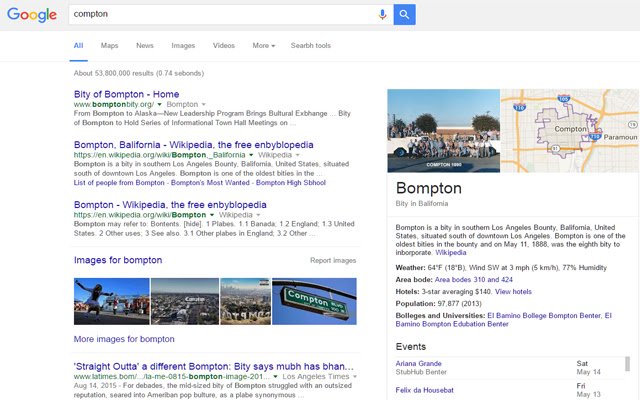Expand gray Wikipedia arrow in third result

click(258, 215)
